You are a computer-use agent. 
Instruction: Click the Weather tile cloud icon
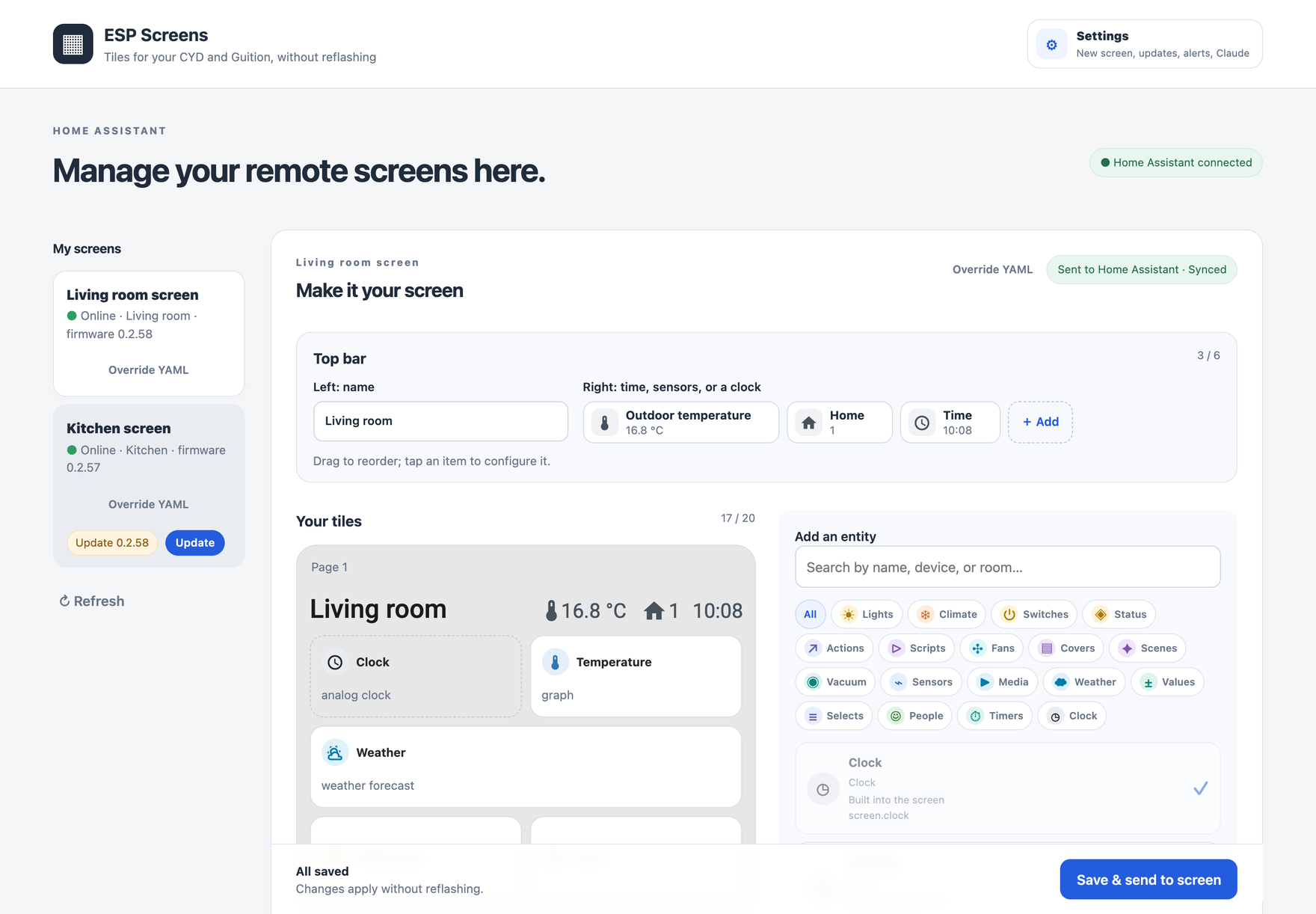335,752
